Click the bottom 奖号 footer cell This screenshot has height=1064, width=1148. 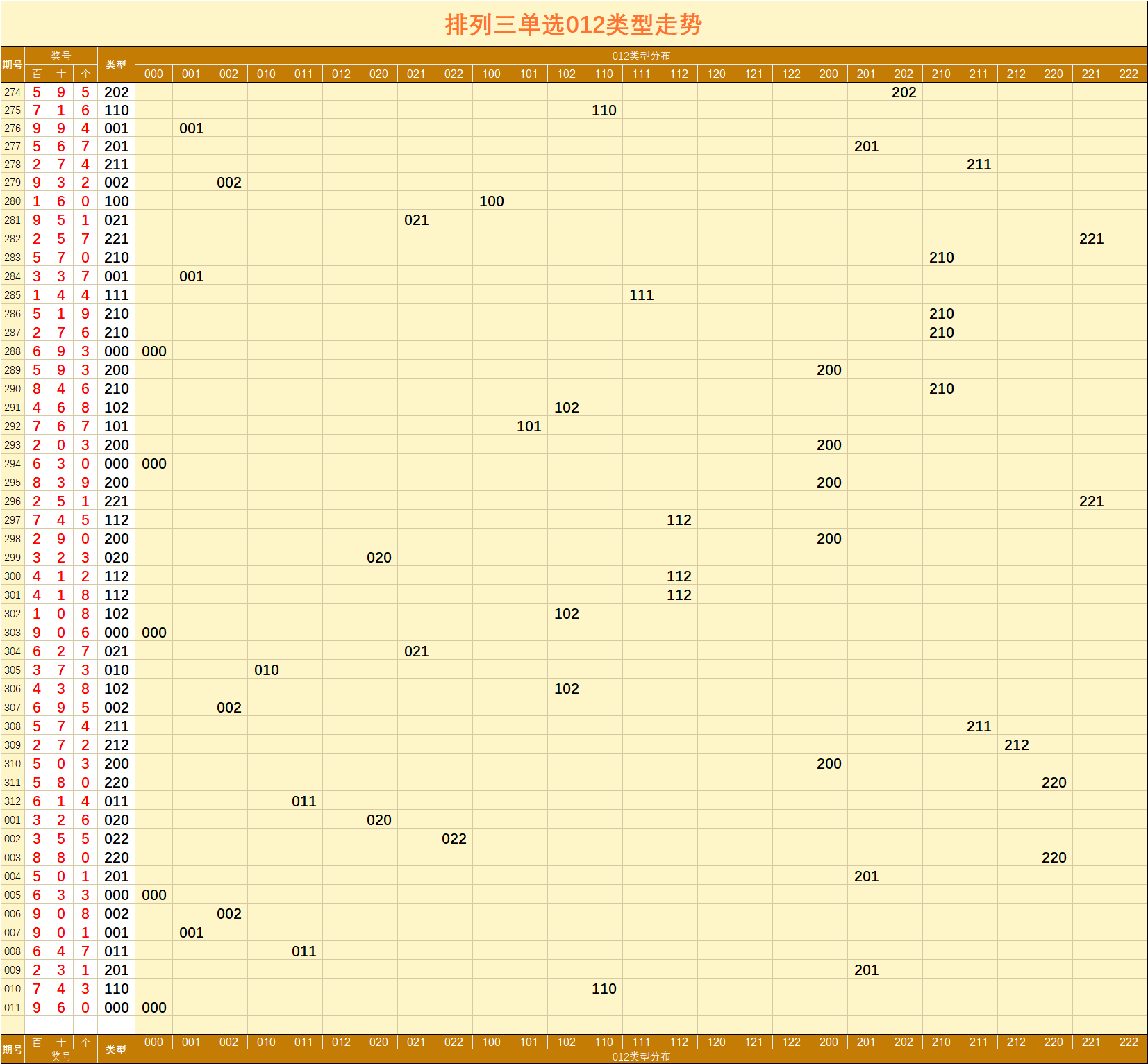click(x=61, y=1056)
